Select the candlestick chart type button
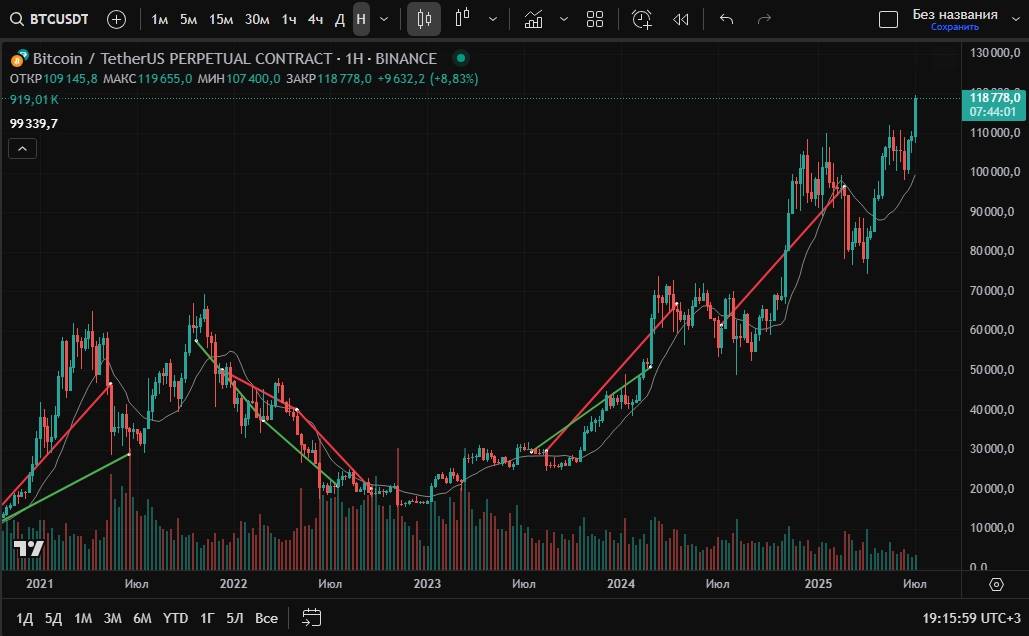1029x636 pixels. point(424,19)
